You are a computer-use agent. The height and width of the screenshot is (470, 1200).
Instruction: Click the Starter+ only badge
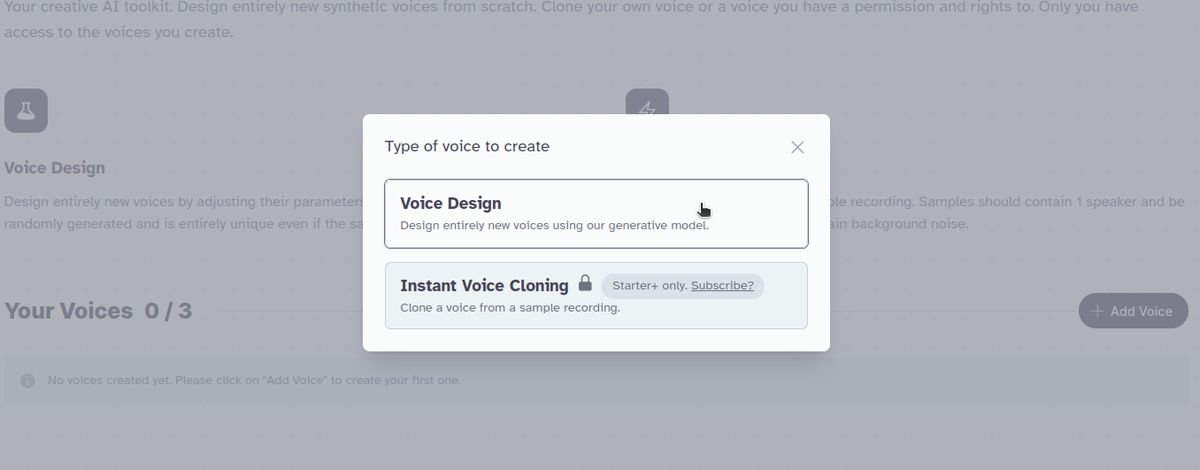pos(650,286)
